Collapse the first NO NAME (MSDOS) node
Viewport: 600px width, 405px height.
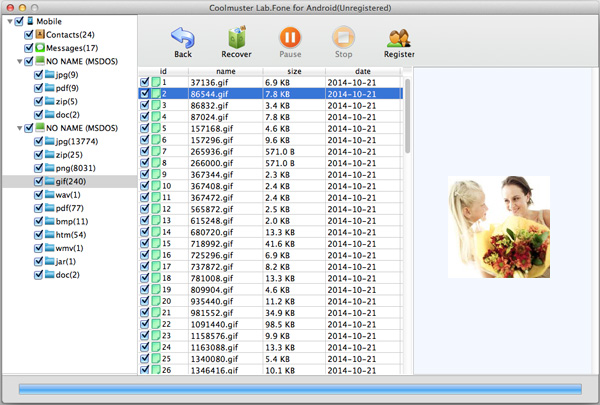(20, 62)
